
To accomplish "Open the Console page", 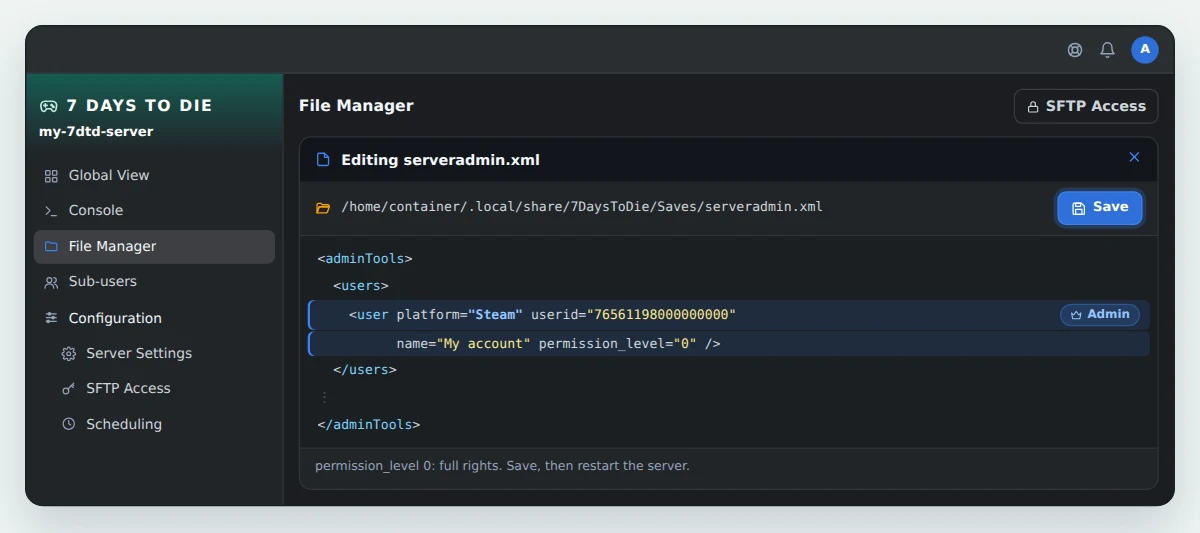I will click(154, 210).
